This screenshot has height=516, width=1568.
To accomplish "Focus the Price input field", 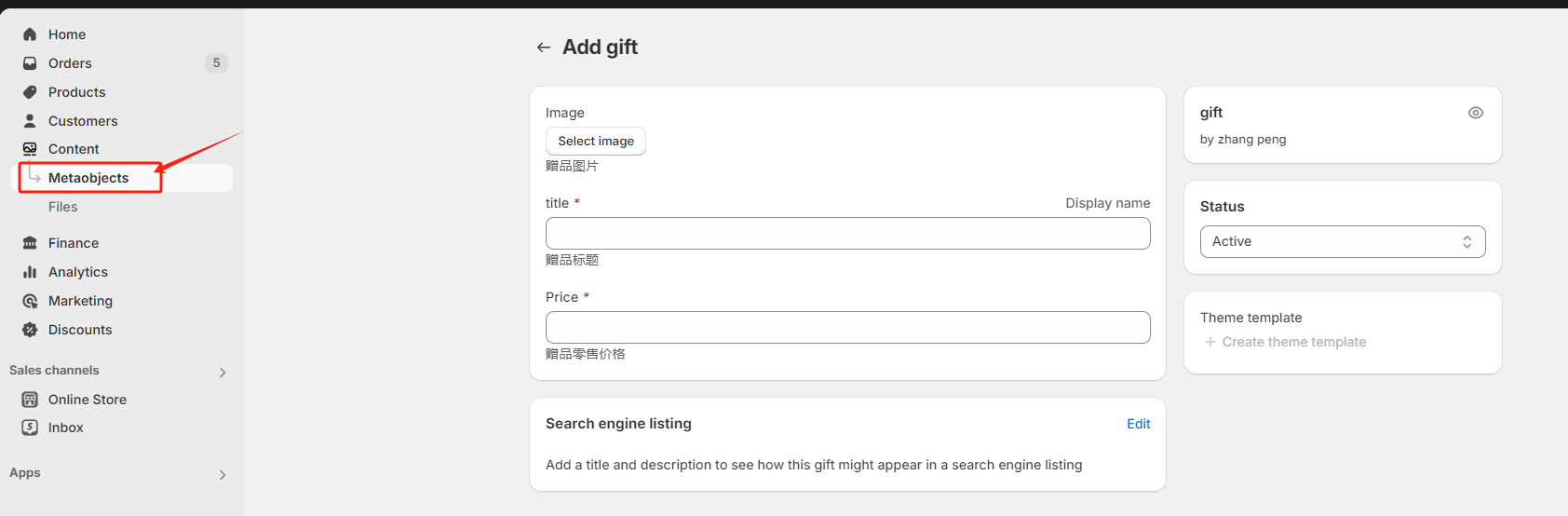I will tap(847, 327).
